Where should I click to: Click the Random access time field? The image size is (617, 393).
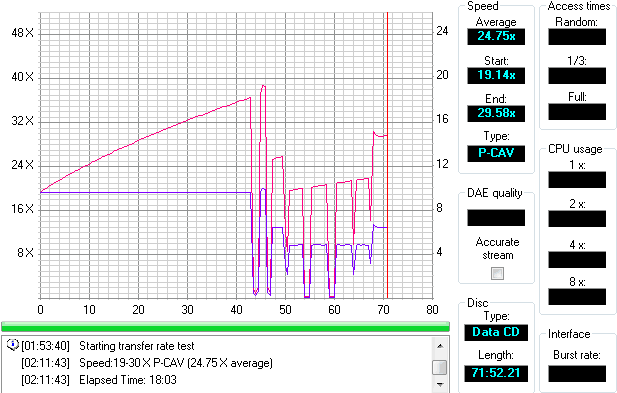pyautogui.click(x=577, y=37)
